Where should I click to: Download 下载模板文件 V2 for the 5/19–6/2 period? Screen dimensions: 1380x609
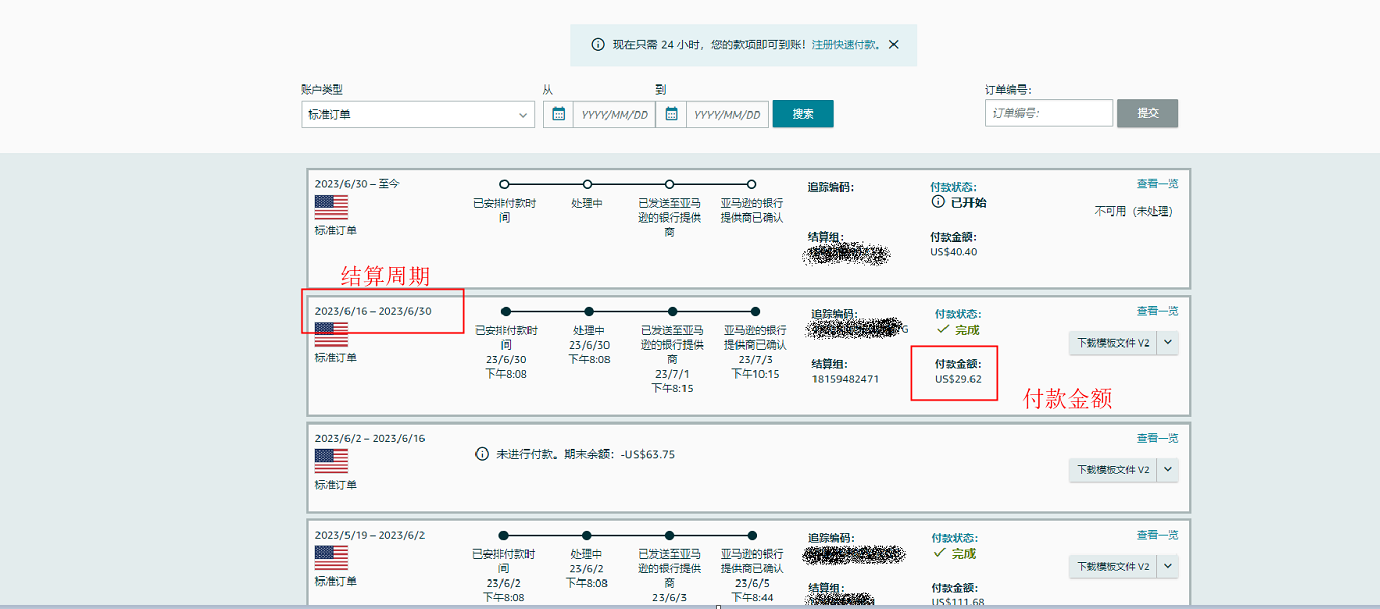click(1112, 567)
